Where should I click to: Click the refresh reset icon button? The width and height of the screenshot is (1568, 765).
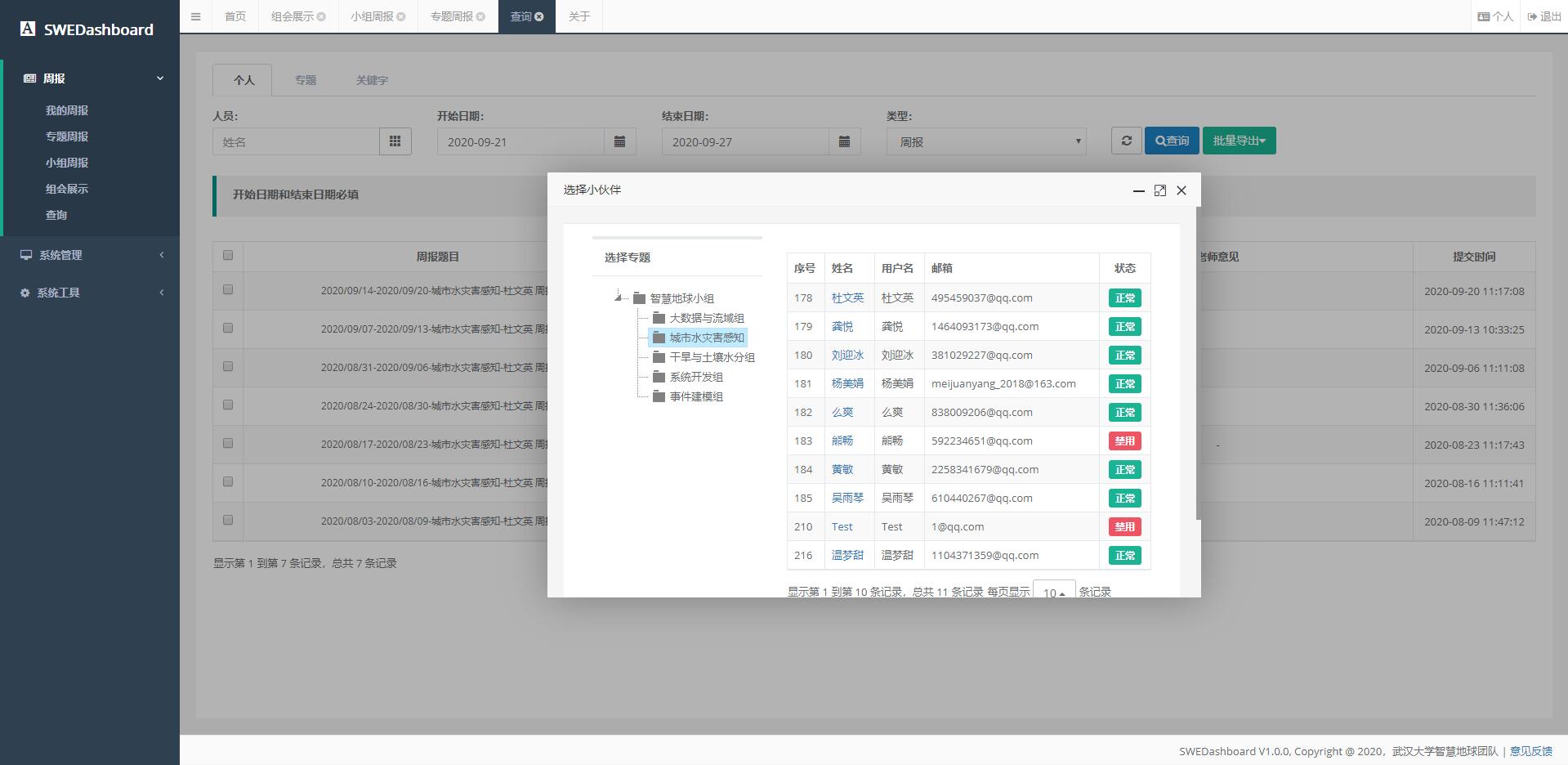coord(1126,141)
